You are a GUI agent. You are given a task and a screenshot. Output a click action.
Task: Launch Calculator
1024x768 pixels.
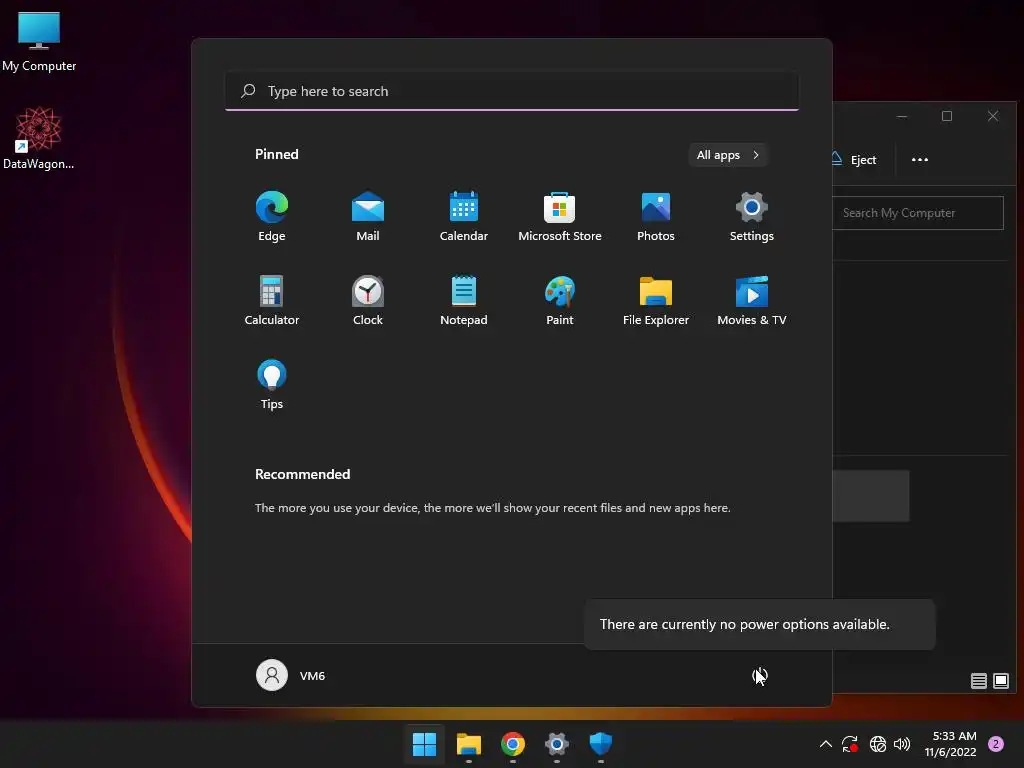pos(272,300)
